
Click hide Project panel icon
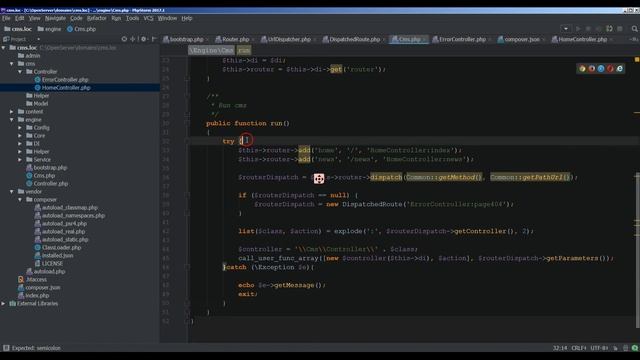click(x=154, y=39)
